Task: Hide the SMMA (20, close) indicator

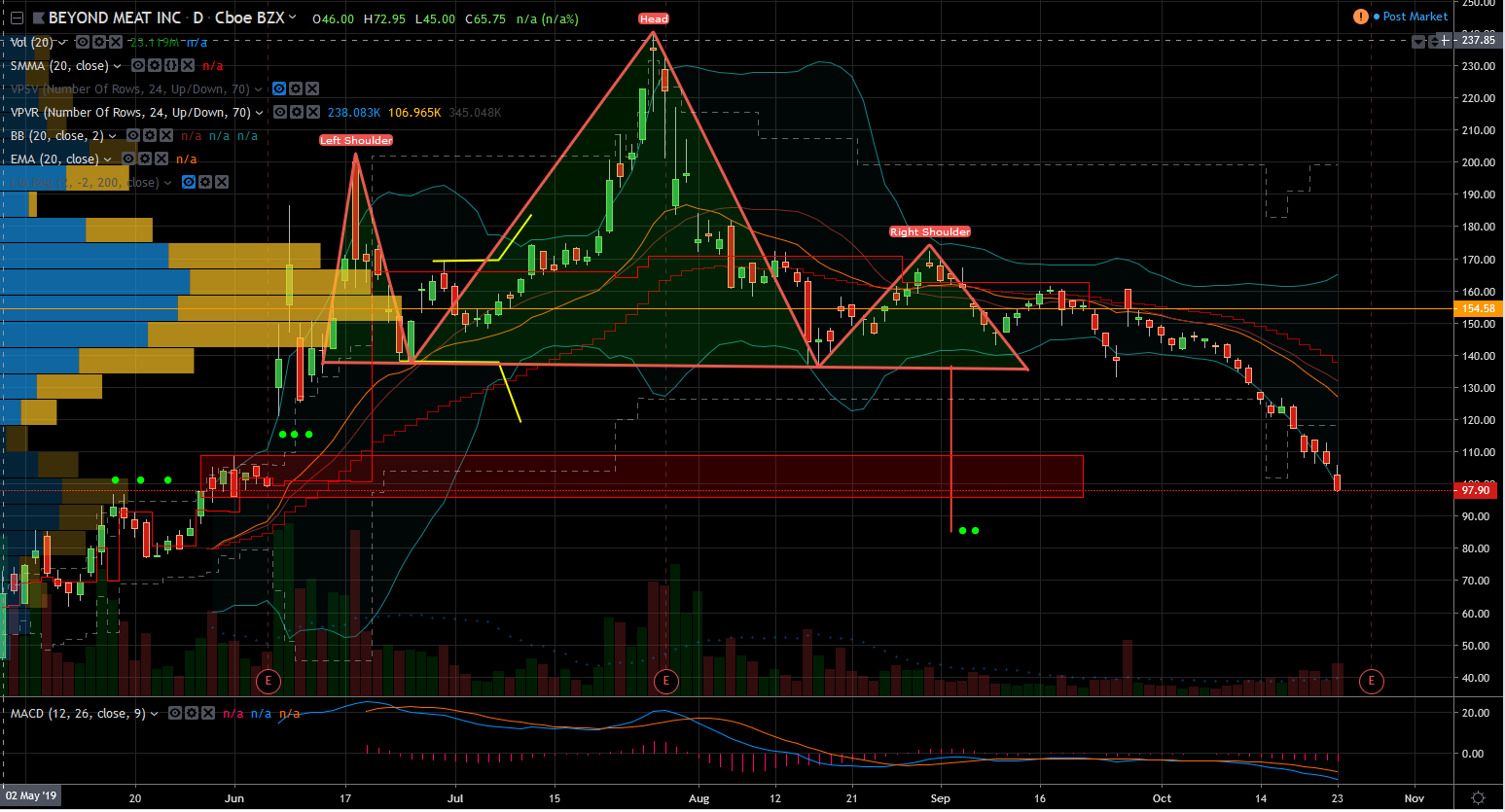Action: [138, 65]
